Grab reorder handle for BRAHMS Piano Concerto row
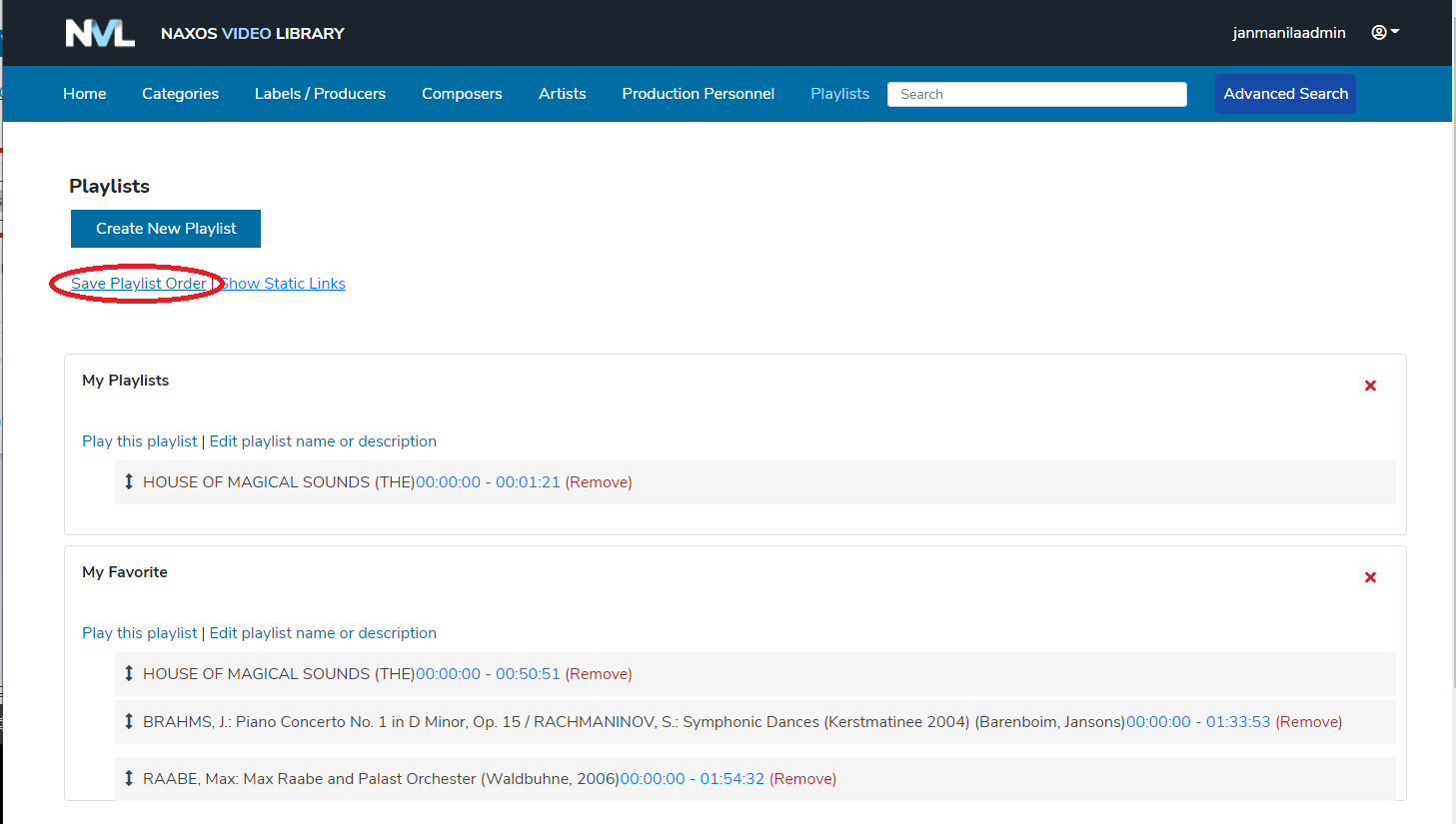The width and height of the screenshot is (1456, 824). tap(129, 721)
